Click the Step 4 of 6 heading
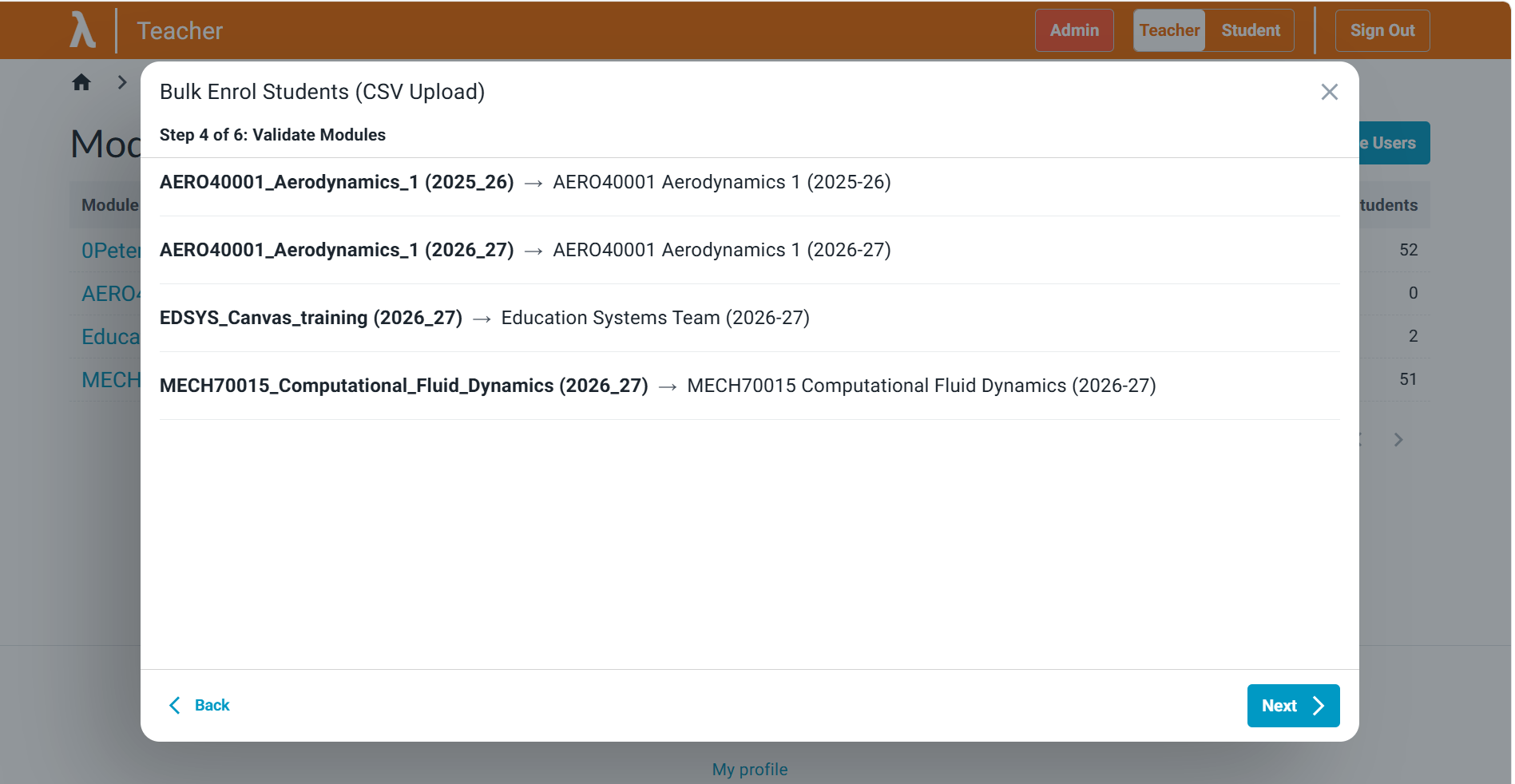Viewport: 1515px width, 784px height. 272,135
